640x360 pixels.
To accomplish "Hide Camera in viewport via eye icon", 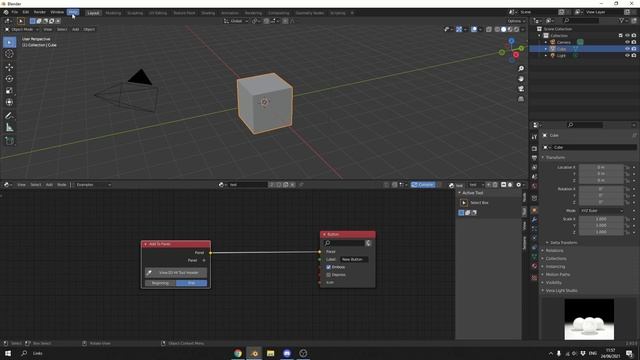I will (627, 42).
